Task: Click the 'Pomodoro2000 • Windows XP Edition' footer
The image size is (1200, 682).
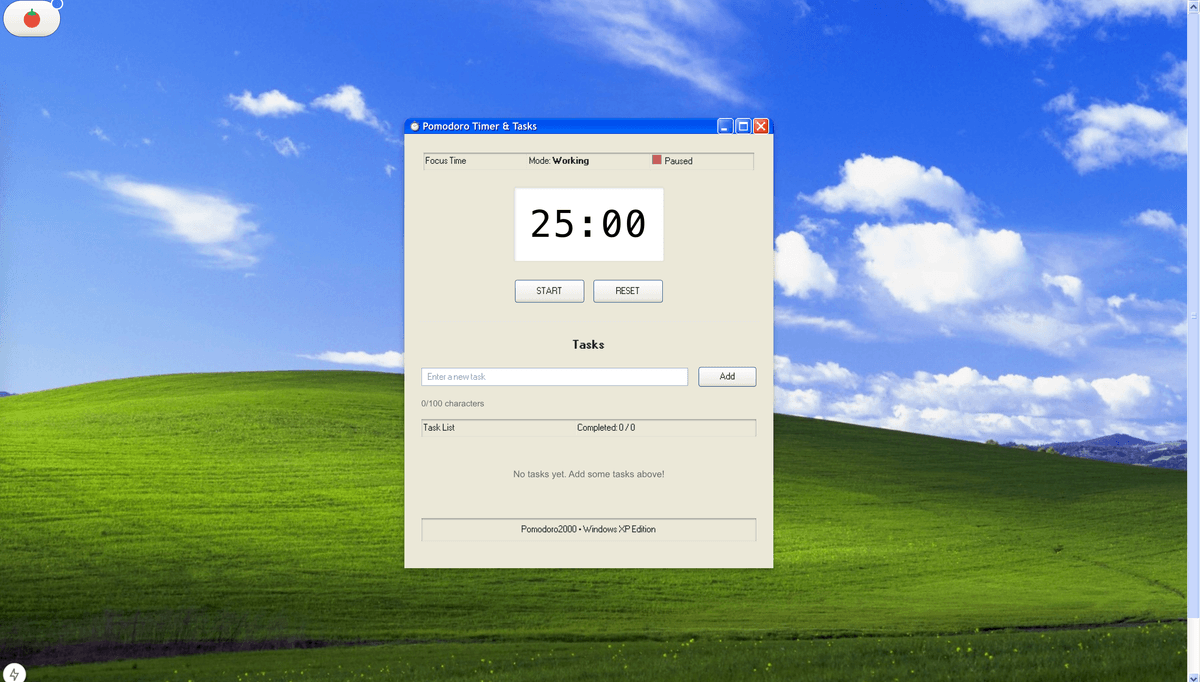Action: pyautogui.click(x=588, y=529)
